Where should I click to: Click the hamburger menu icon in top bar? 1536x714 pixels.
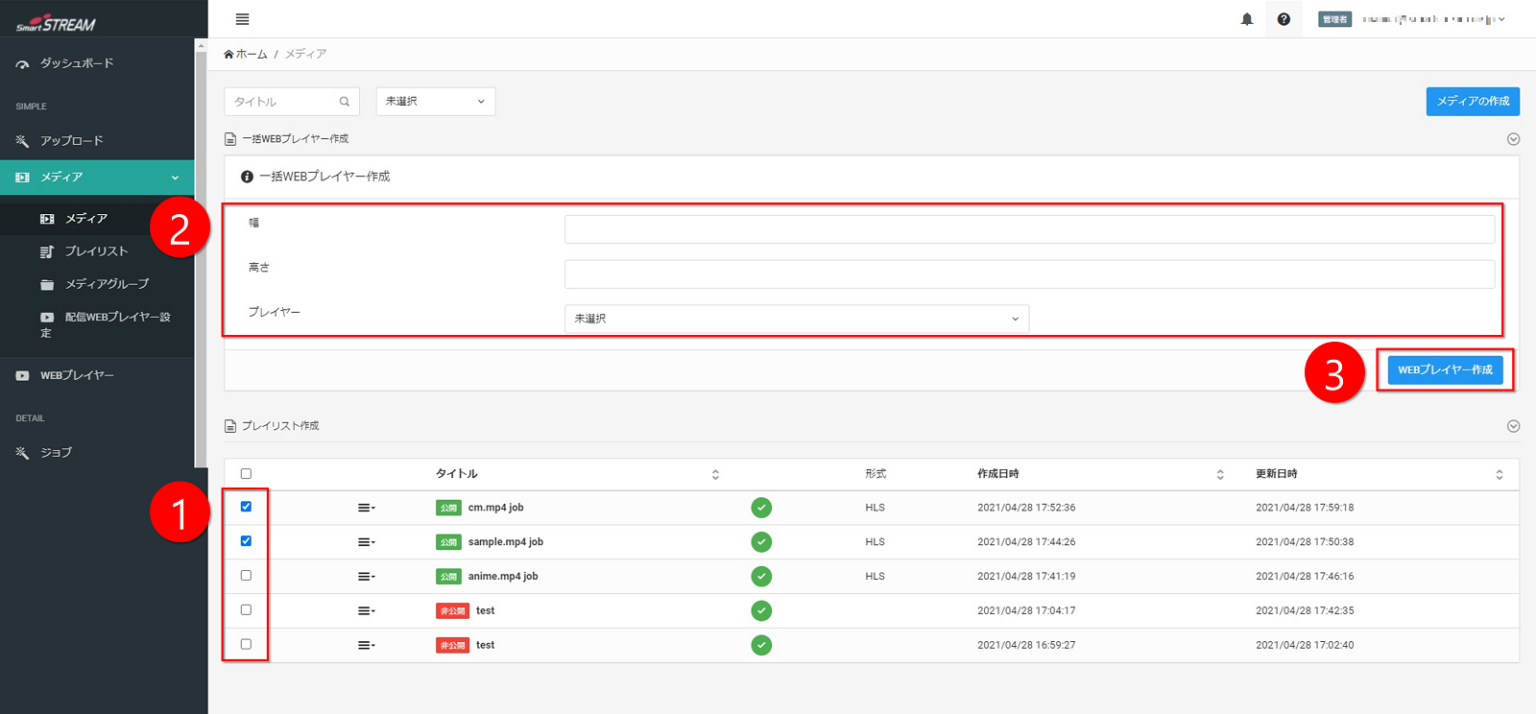point(242,19)
